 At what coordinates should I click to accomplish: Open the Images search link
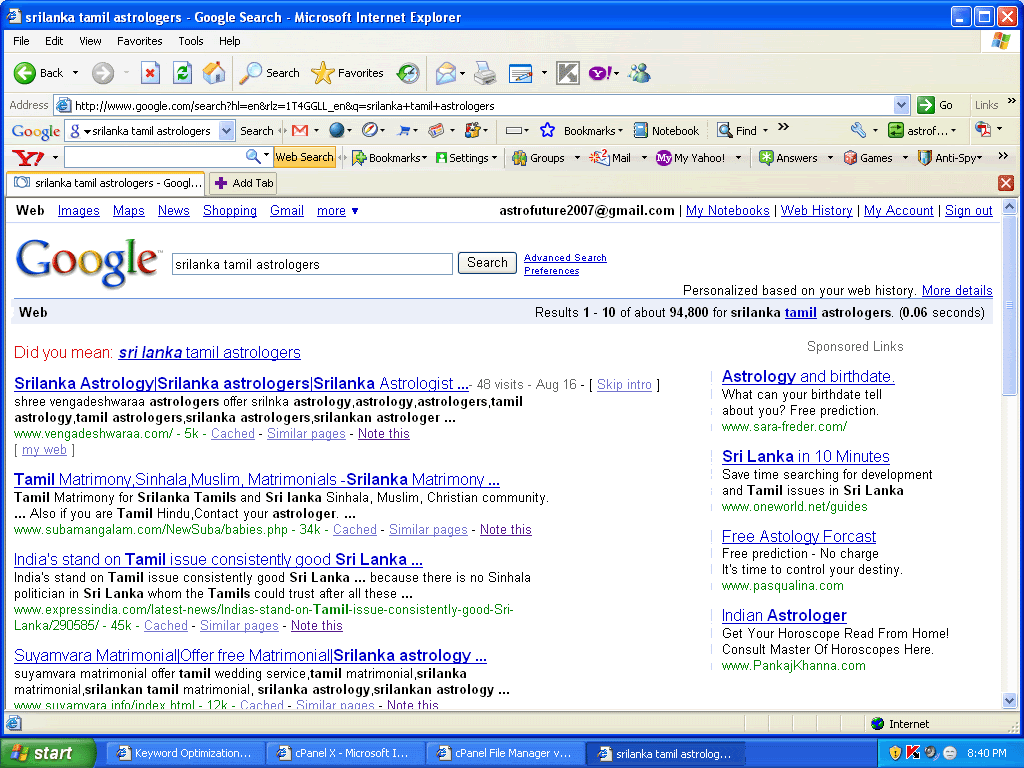pyautogui.click(x=78, y=210)
